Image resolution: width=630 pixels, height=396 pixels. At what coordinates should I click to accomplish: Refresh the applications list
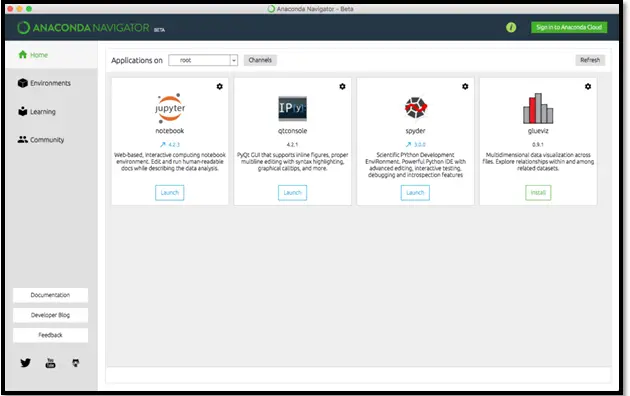coord(590,60)
